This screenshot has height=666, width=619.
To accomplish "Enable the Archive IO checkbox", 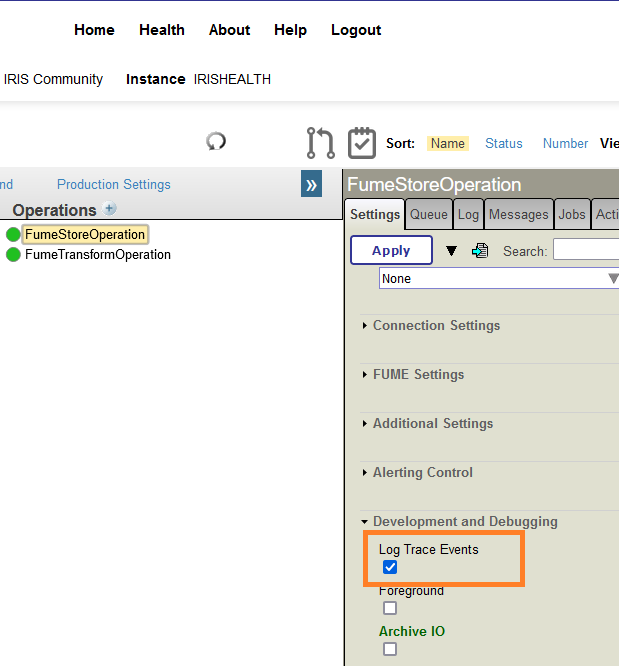I will coord(390,649).
